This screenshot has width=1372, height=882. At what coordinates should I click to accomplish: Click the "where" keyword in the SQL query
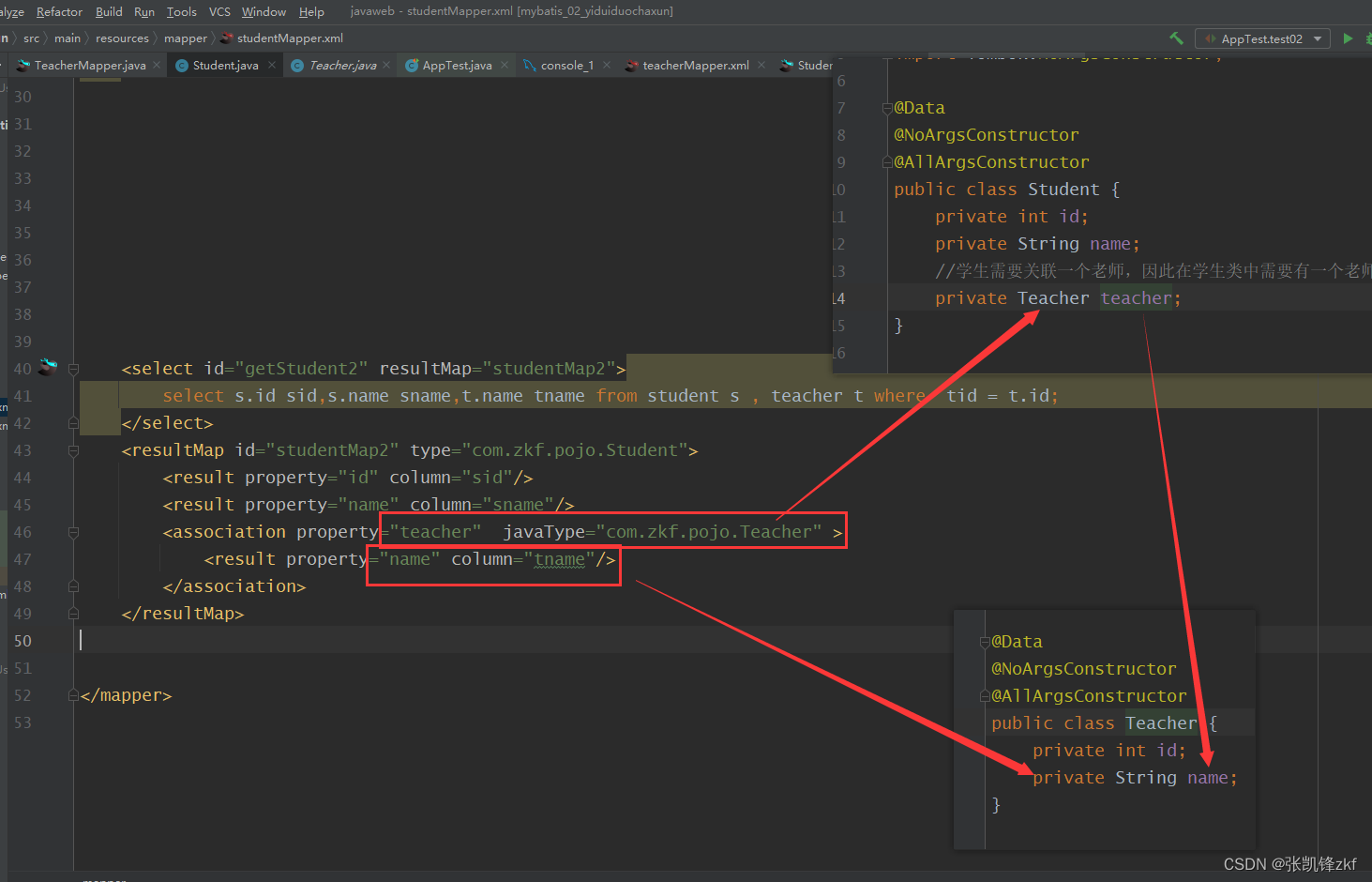[x=899, y=396]
